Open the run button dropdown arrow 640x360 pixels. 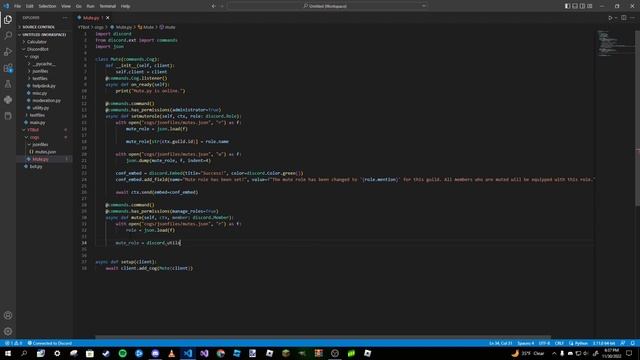[x=616, y=18]
